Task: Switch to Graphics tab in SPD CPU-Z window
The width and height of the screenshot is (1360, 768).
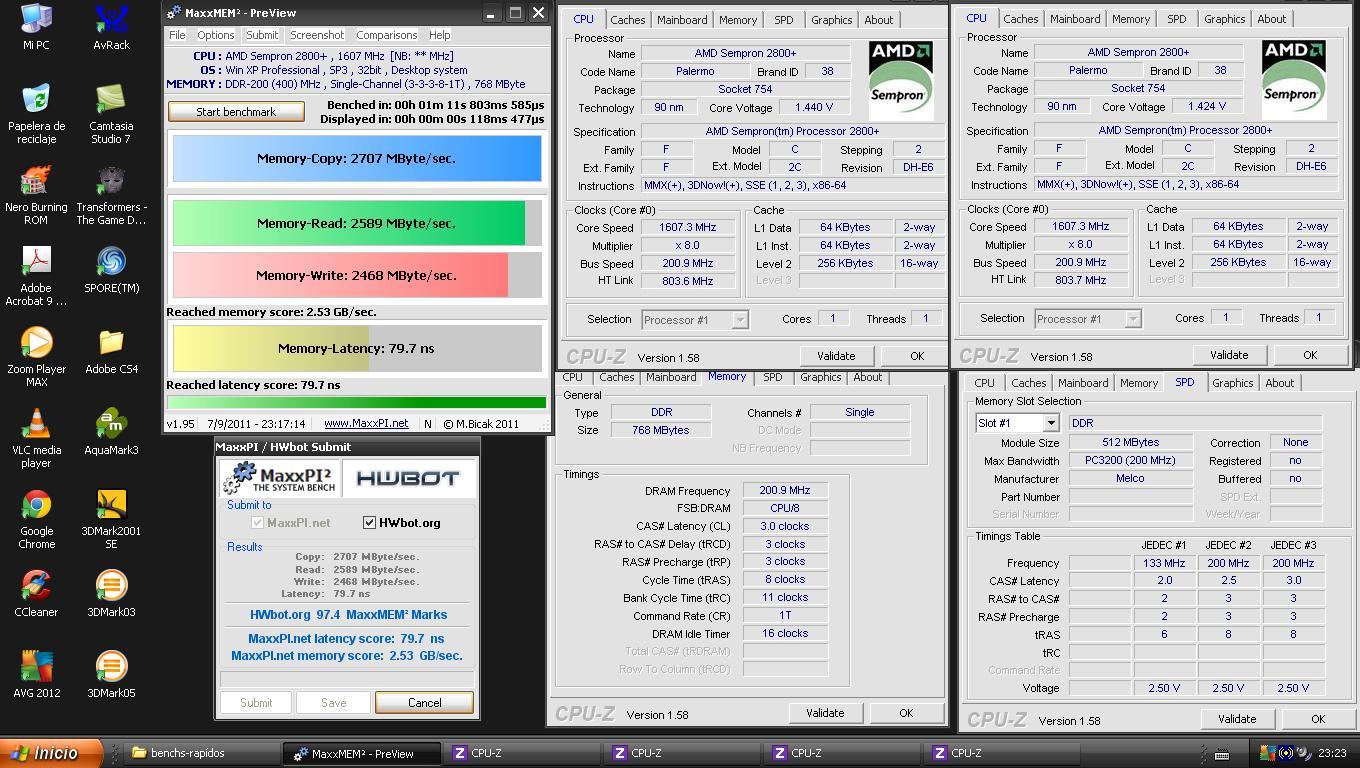Action: click(1232, 383)
